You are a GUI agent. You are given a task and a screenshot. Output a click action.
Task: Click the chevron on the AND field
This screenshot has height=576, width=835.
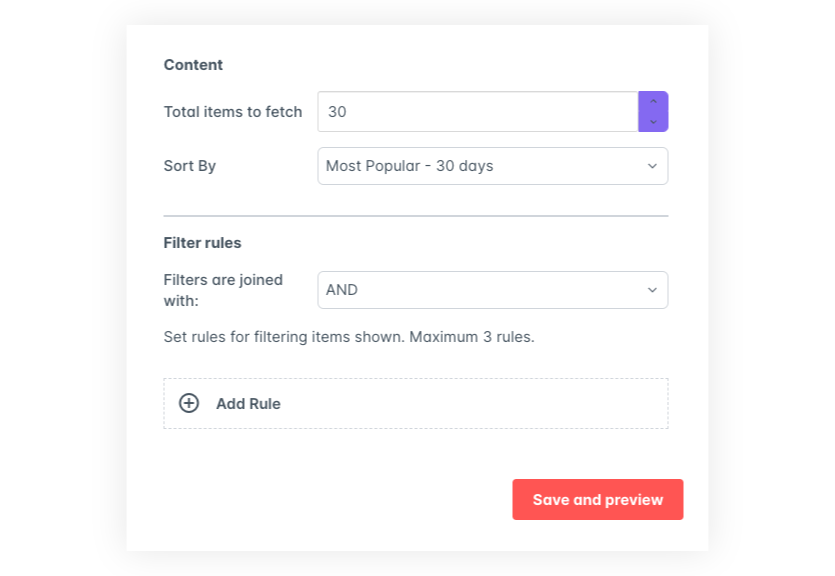pos(652,290)
